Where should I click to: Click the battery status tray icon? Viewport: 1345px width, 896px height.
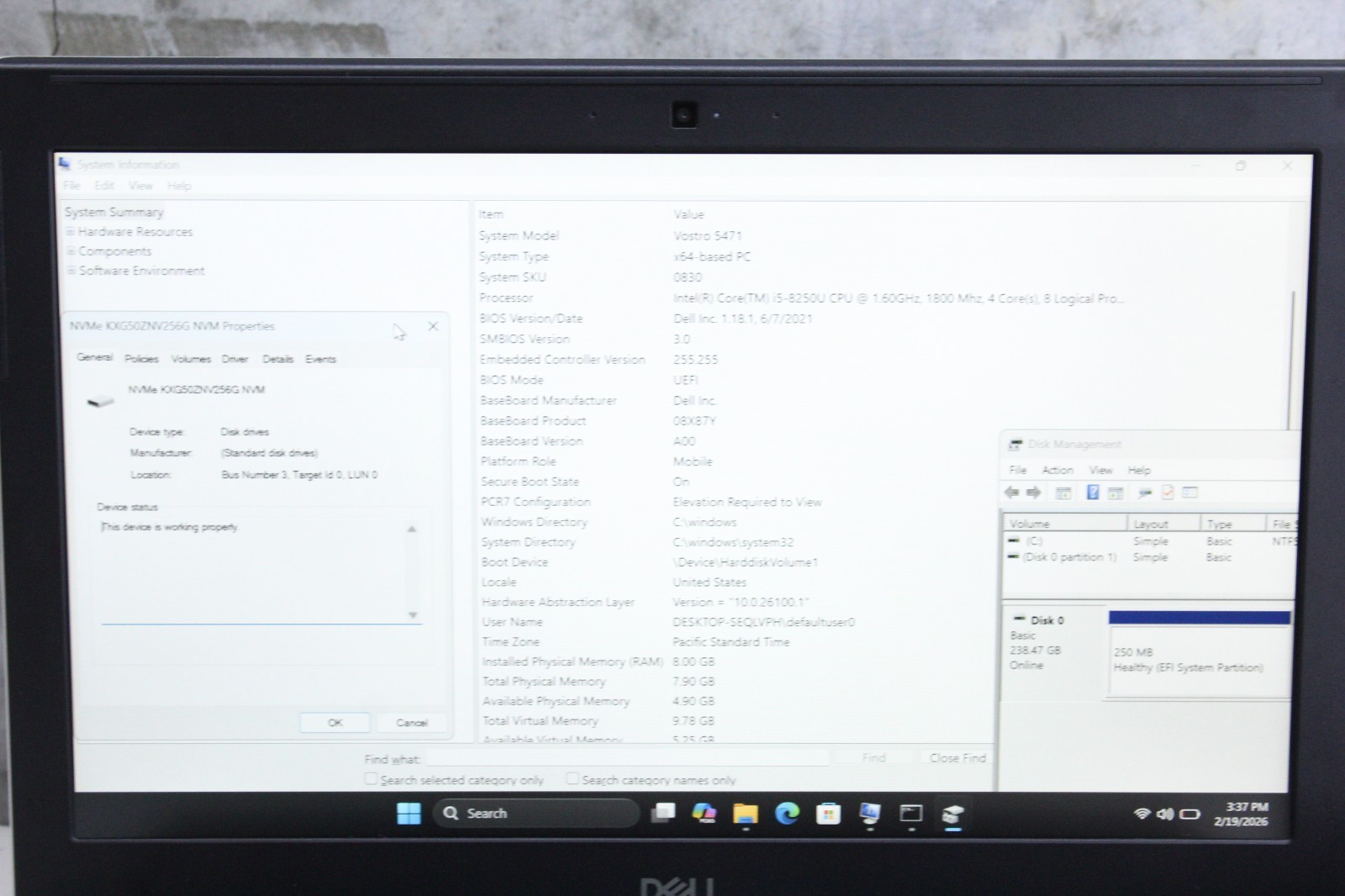click(x=1189, y=814)
